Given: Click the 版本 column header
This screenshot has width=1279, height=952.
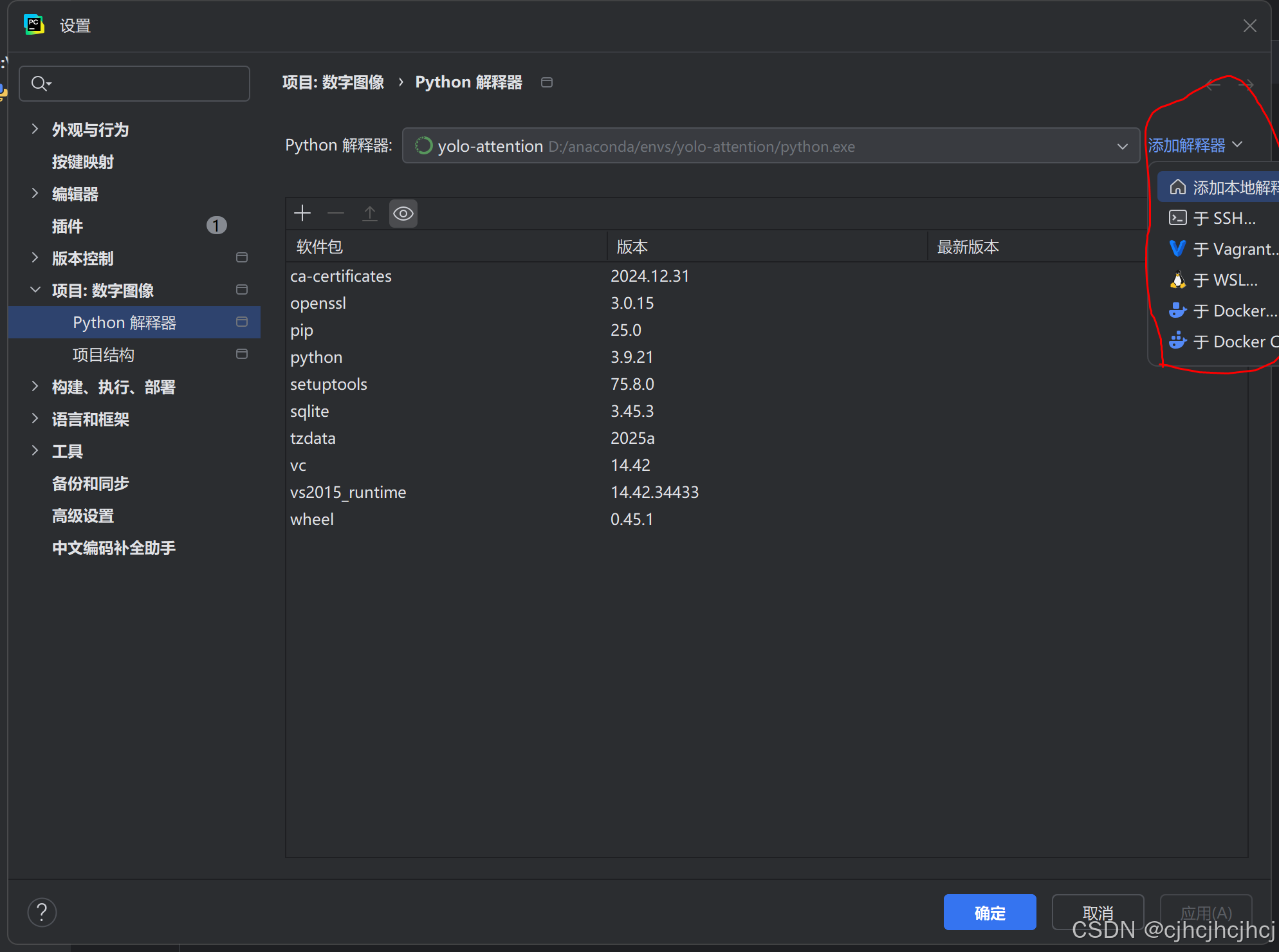Looking at the screenshot, I should (767, 246).
